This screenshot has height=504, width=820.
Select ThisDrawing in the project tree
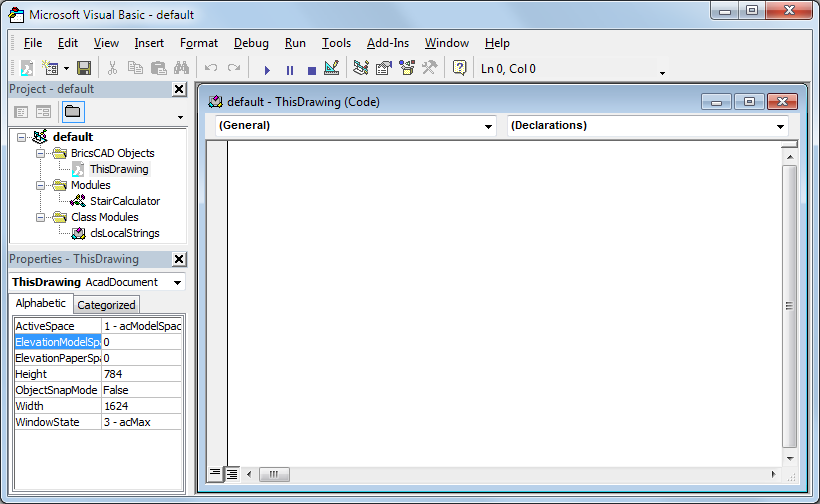click(x=119, y=169)
